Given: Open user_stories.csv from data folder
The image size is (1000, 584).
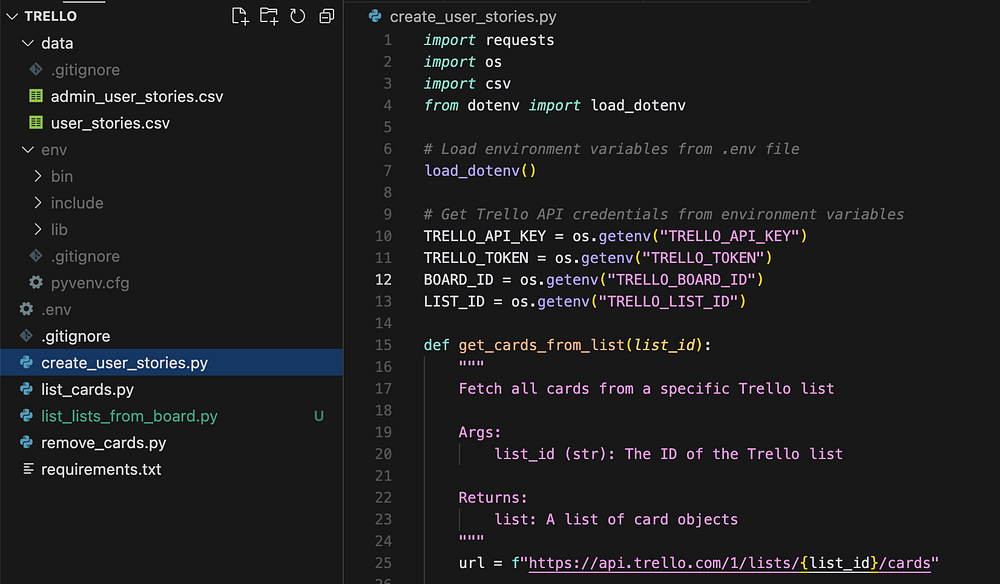Looking at the screenshot, I should [110, 123].
